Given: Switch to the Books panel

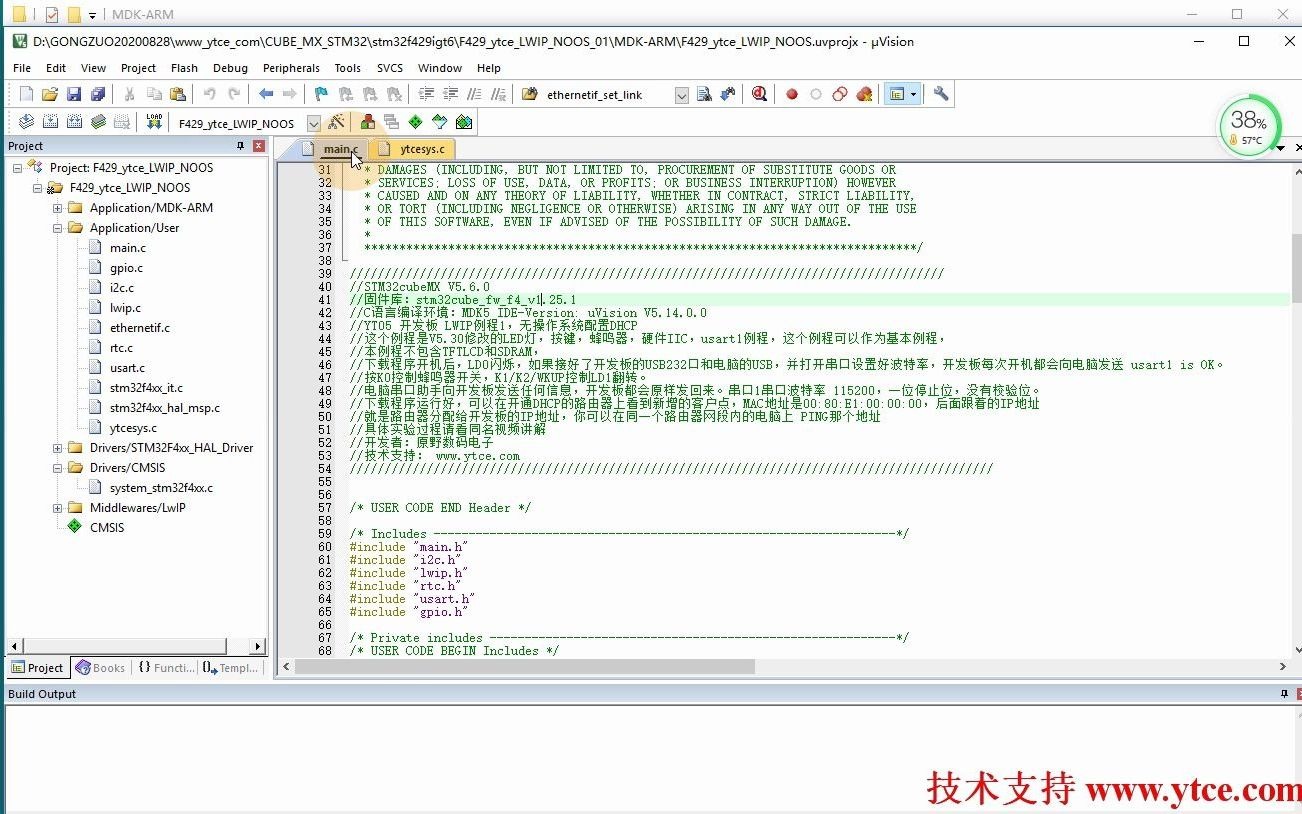Looking at the screenshot, I should coord(100,667).
